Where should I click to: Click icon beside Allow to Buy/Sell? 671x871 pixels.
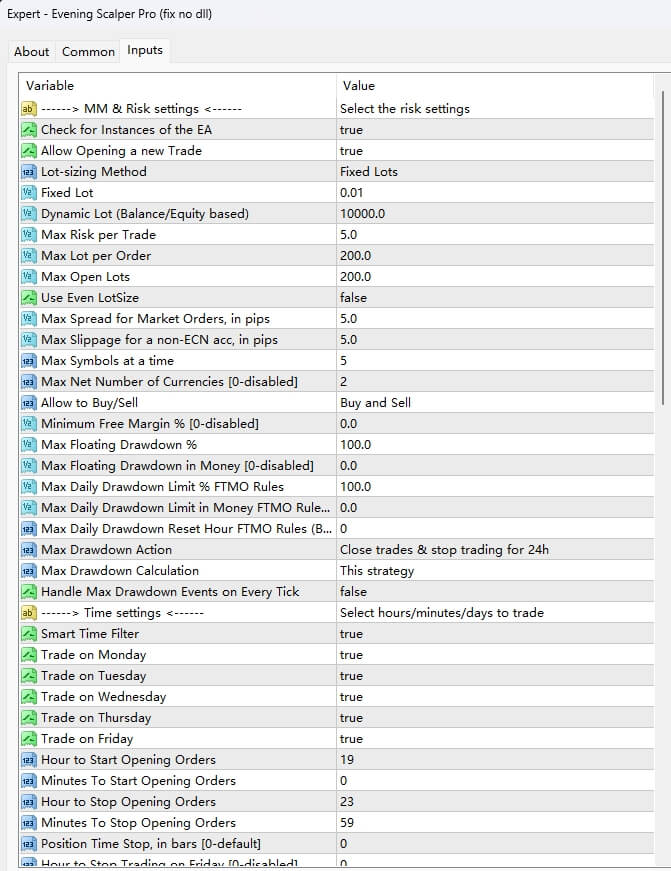(28, 403)
